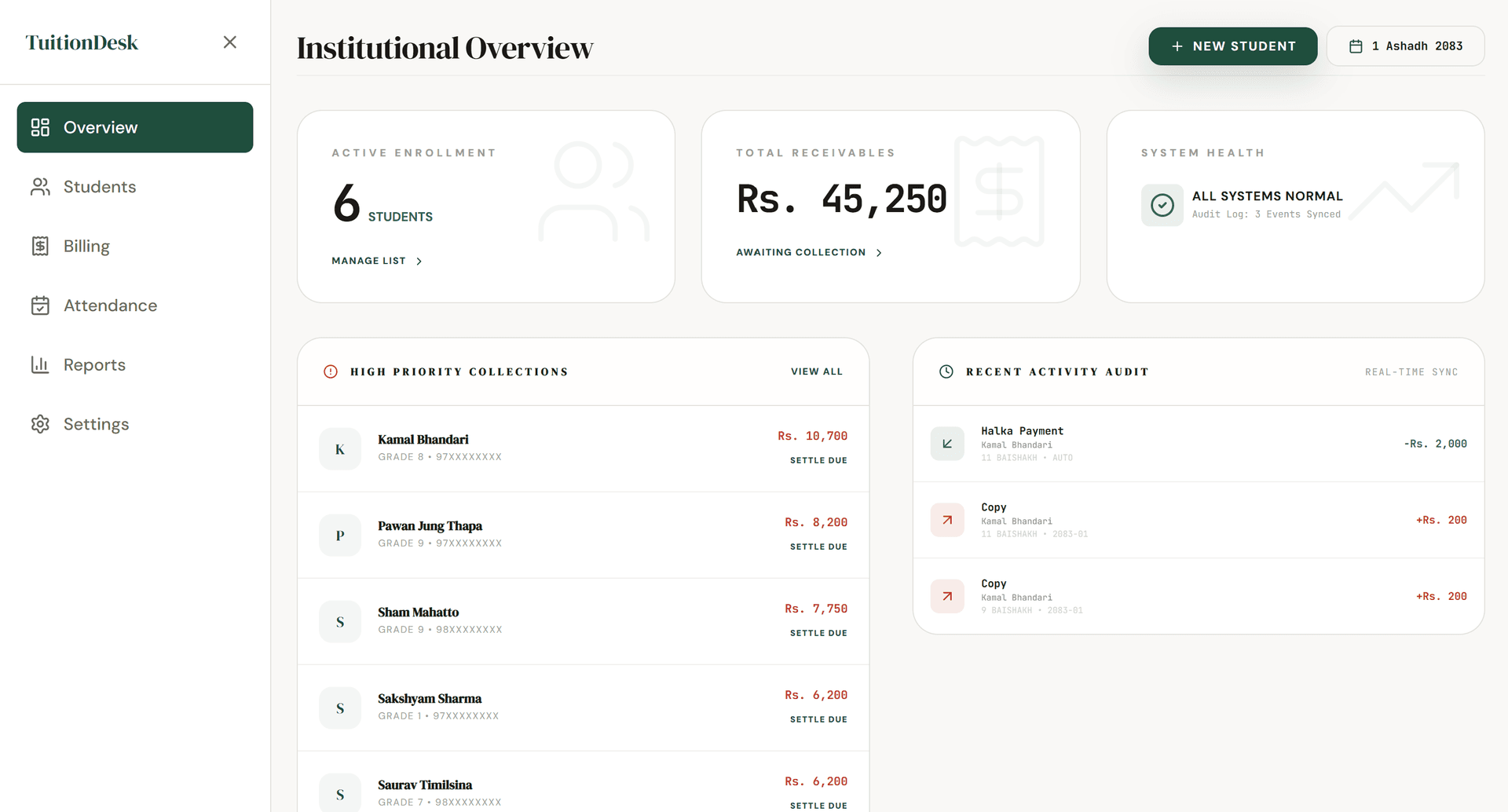Click outgoing arrow icon for 9 Baishakh Copy
Screen dimensions: 1508x812
(x=947, y=596)
